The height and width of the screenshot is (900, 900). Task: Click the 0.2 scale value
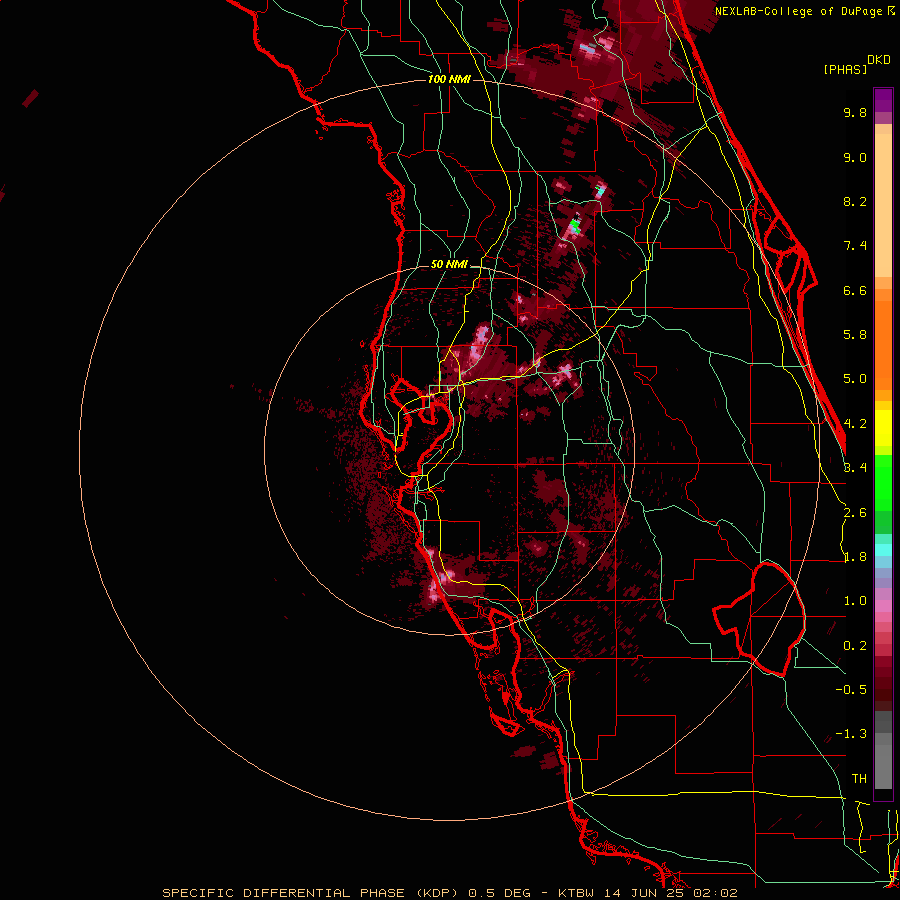pyautogui.click(x=855, y=646)
